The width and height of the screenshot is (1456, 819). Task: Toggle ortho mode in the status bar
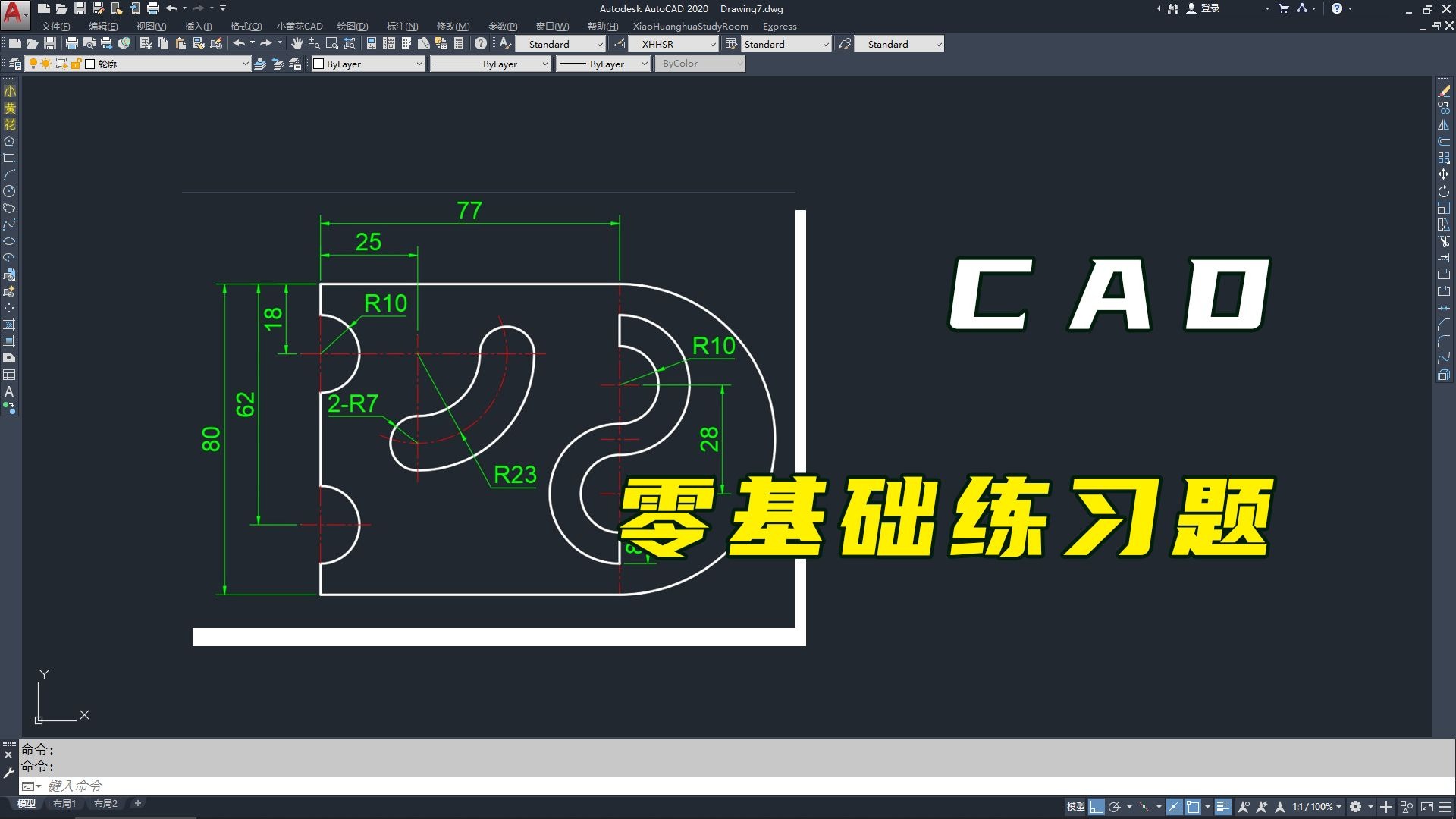tap(1096, 807)
